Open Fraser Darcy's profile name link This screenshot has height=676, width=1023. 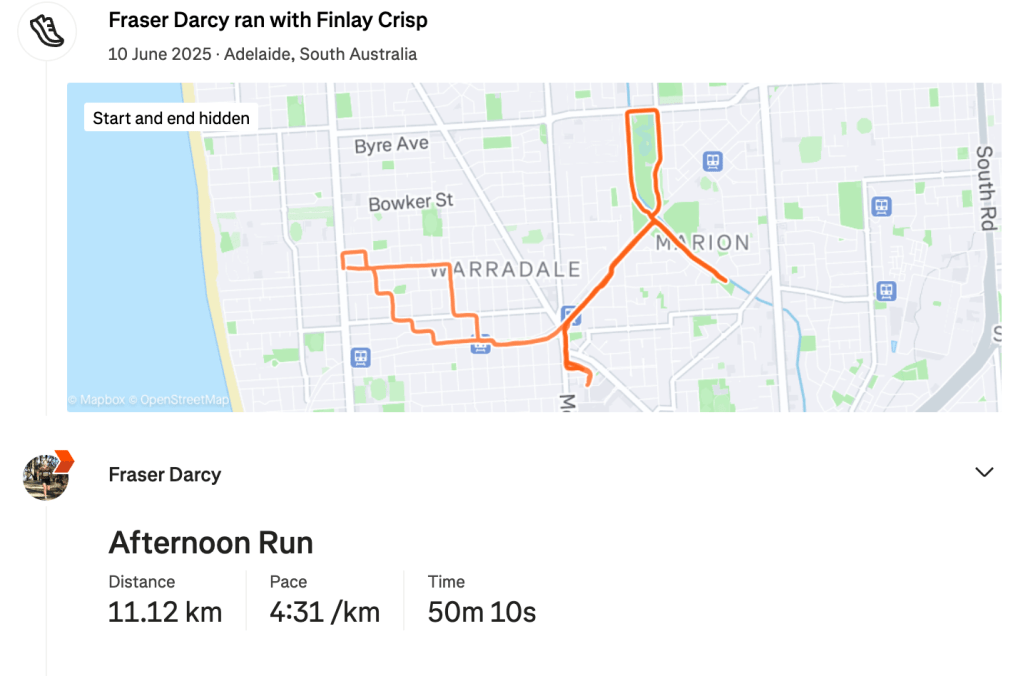(x=165, y=474)
